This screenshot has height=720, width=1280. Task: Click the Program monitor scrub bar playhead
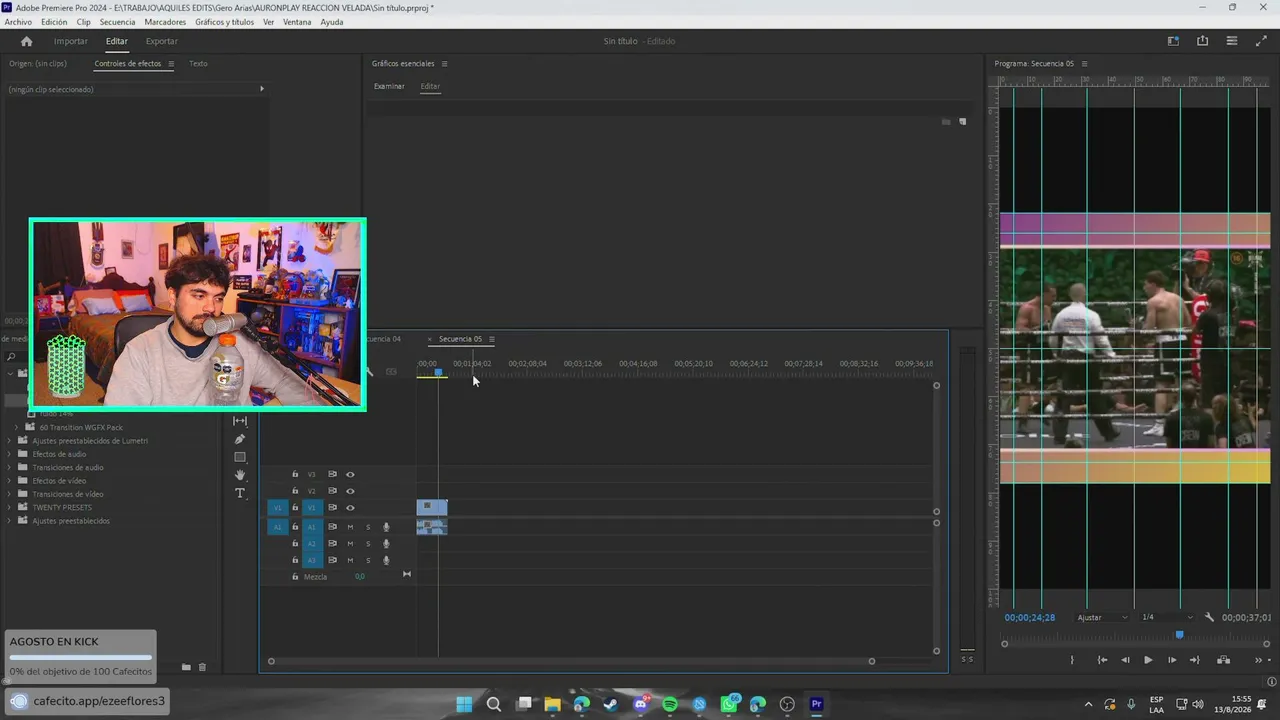(1179, 635)
